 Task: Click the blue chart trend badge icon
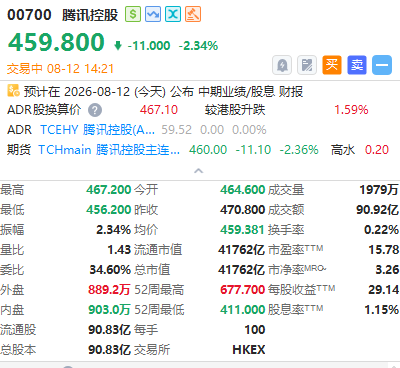pyautogui.click(x=153, y=14)
